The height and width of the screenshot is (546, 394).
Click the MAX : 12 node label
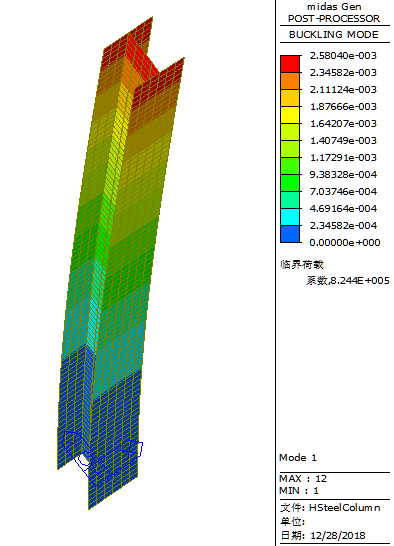(303, 478)
